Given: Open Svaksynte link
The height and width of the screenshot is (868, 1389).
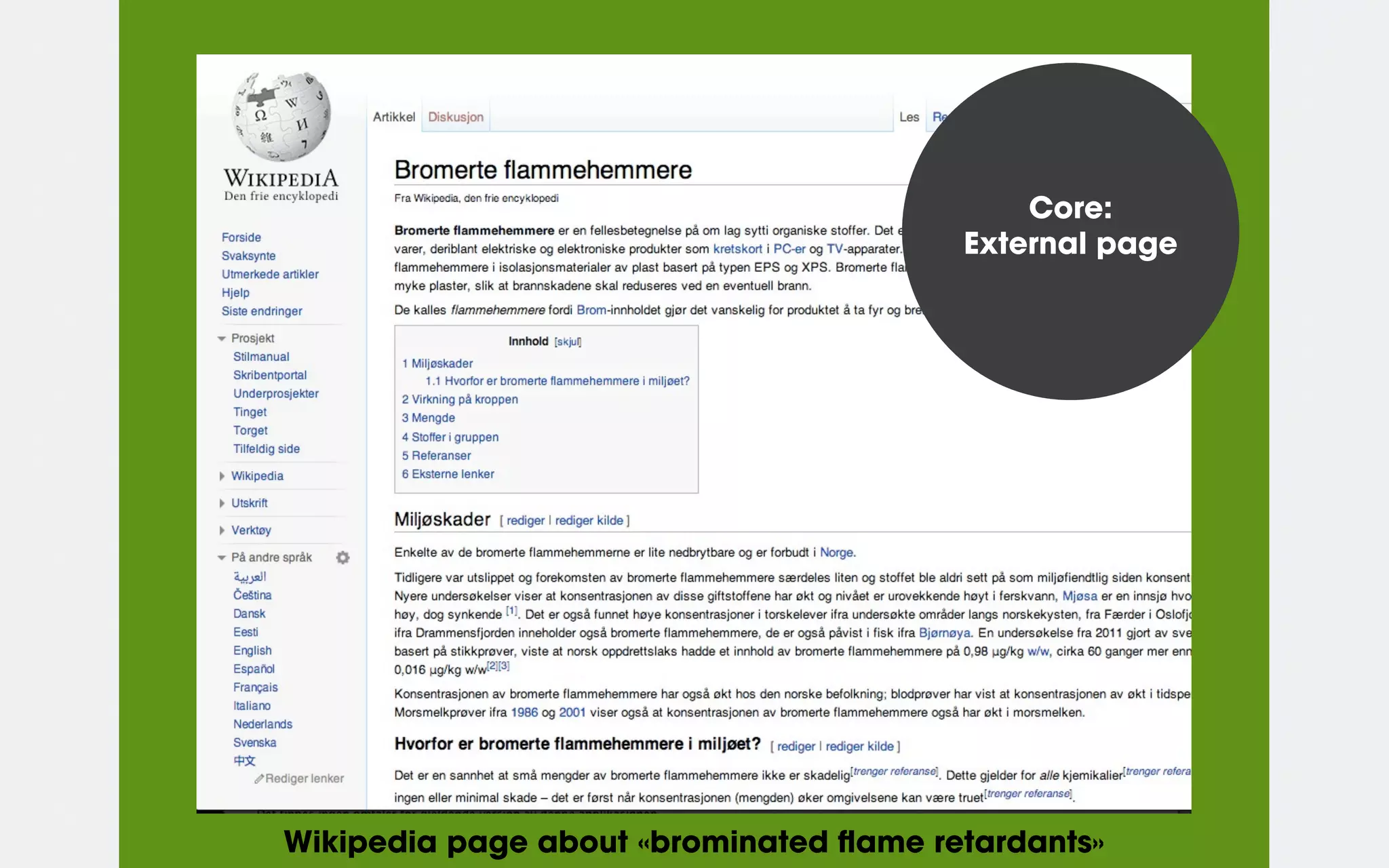Looking at the screenshot, I should pyautogui.click(x=248, y=256).
